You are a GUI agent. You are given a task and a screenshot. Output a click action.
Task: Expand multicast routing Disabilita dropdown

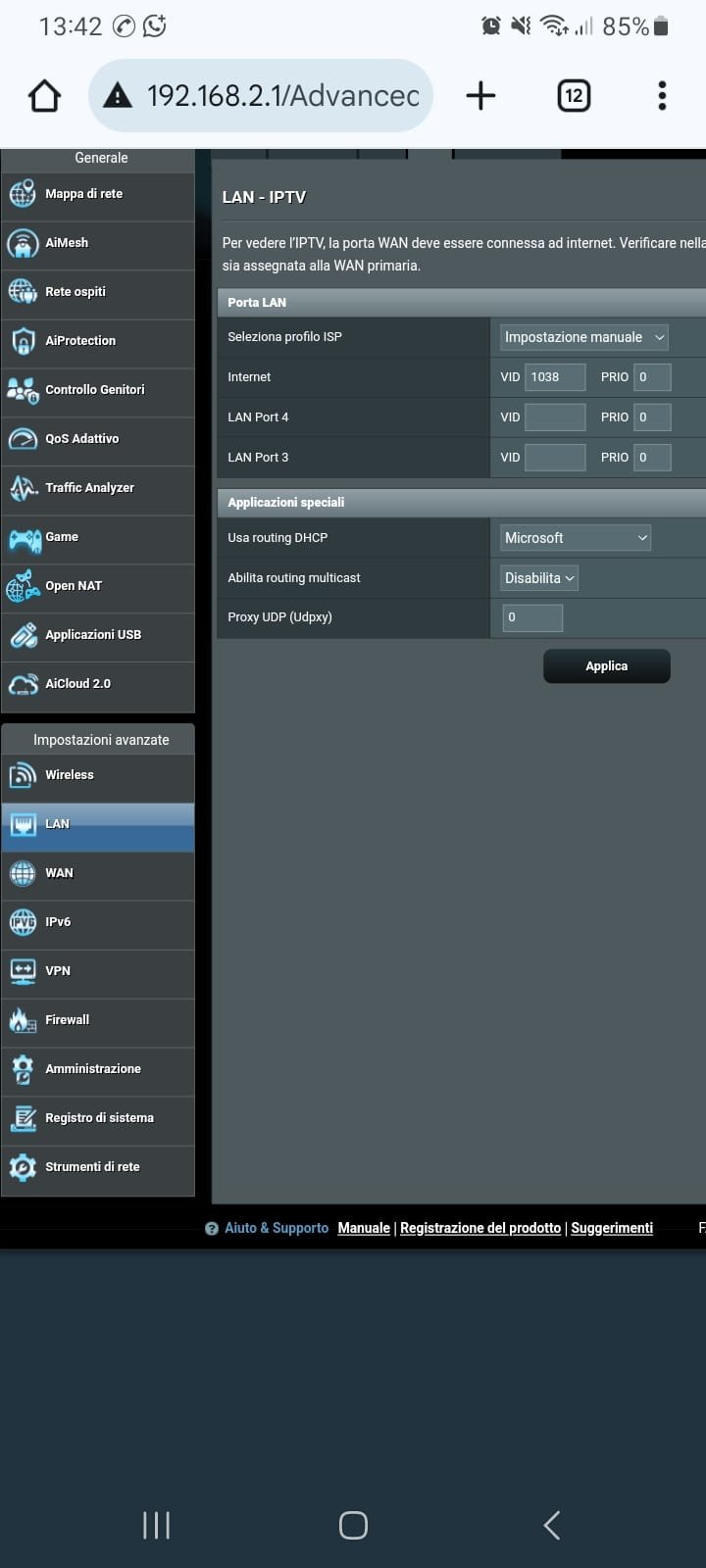[x=539, y=578]
